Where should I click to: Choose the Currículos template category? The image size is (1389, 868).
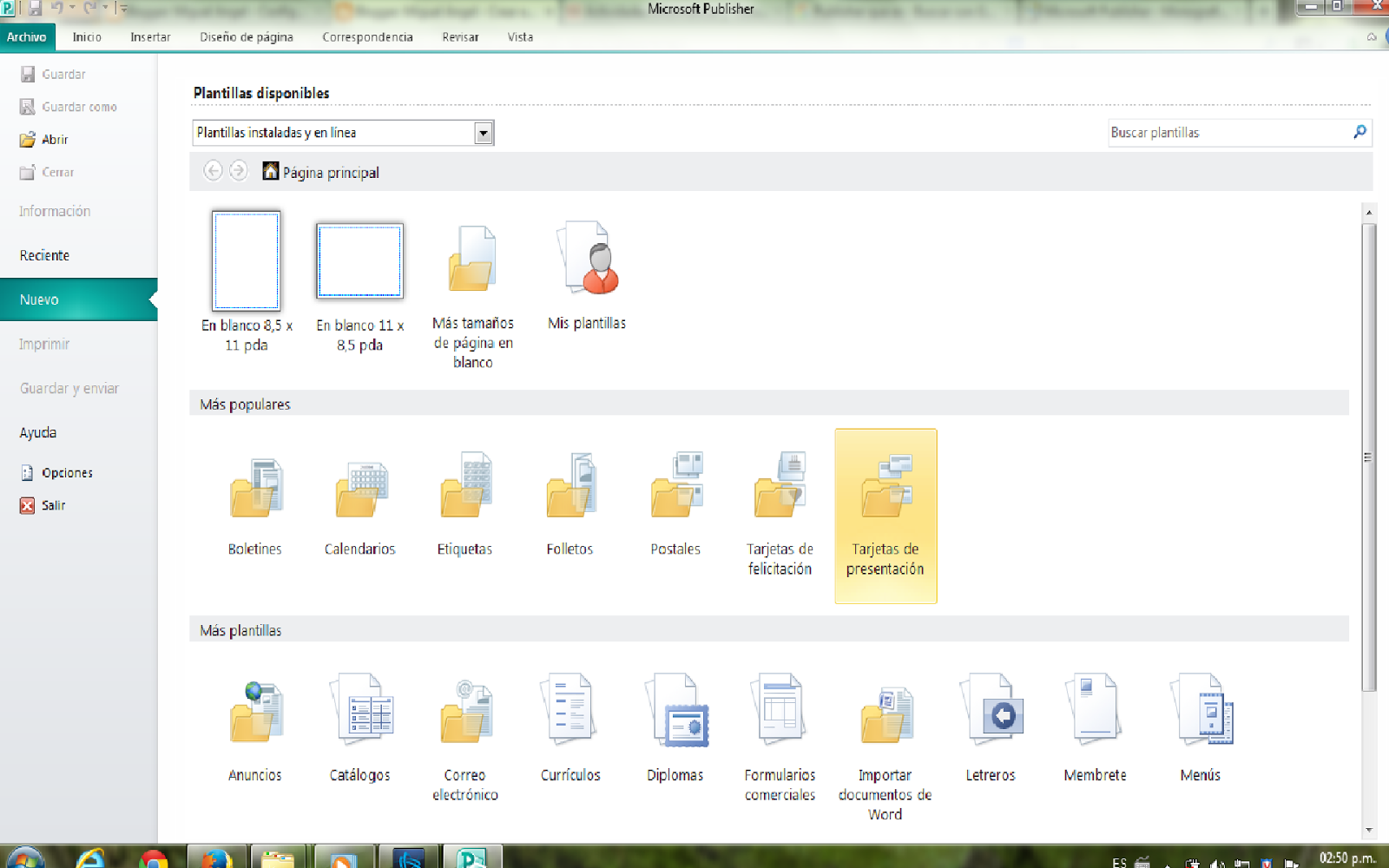(x=570, y=729)
